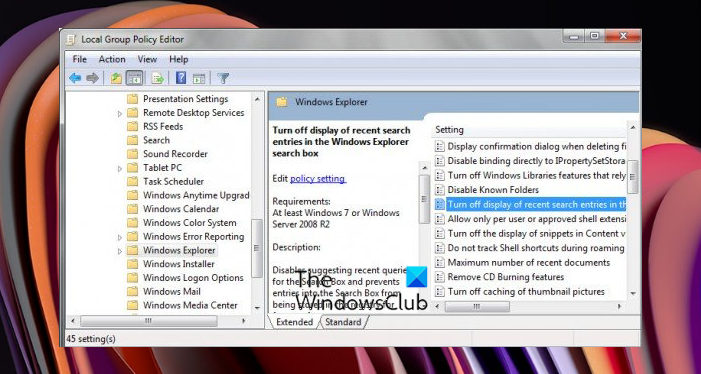701x374 pixels.
Task: Select Windows Color System tree item
Action: tap(190, 223)
